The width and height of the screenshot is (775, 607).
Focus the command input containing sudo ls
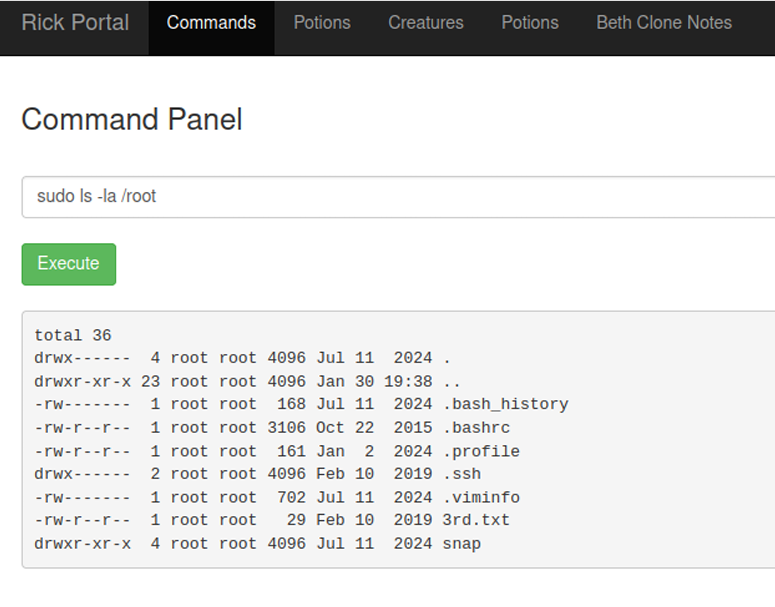pyautogui.click(x=400, y=197)
